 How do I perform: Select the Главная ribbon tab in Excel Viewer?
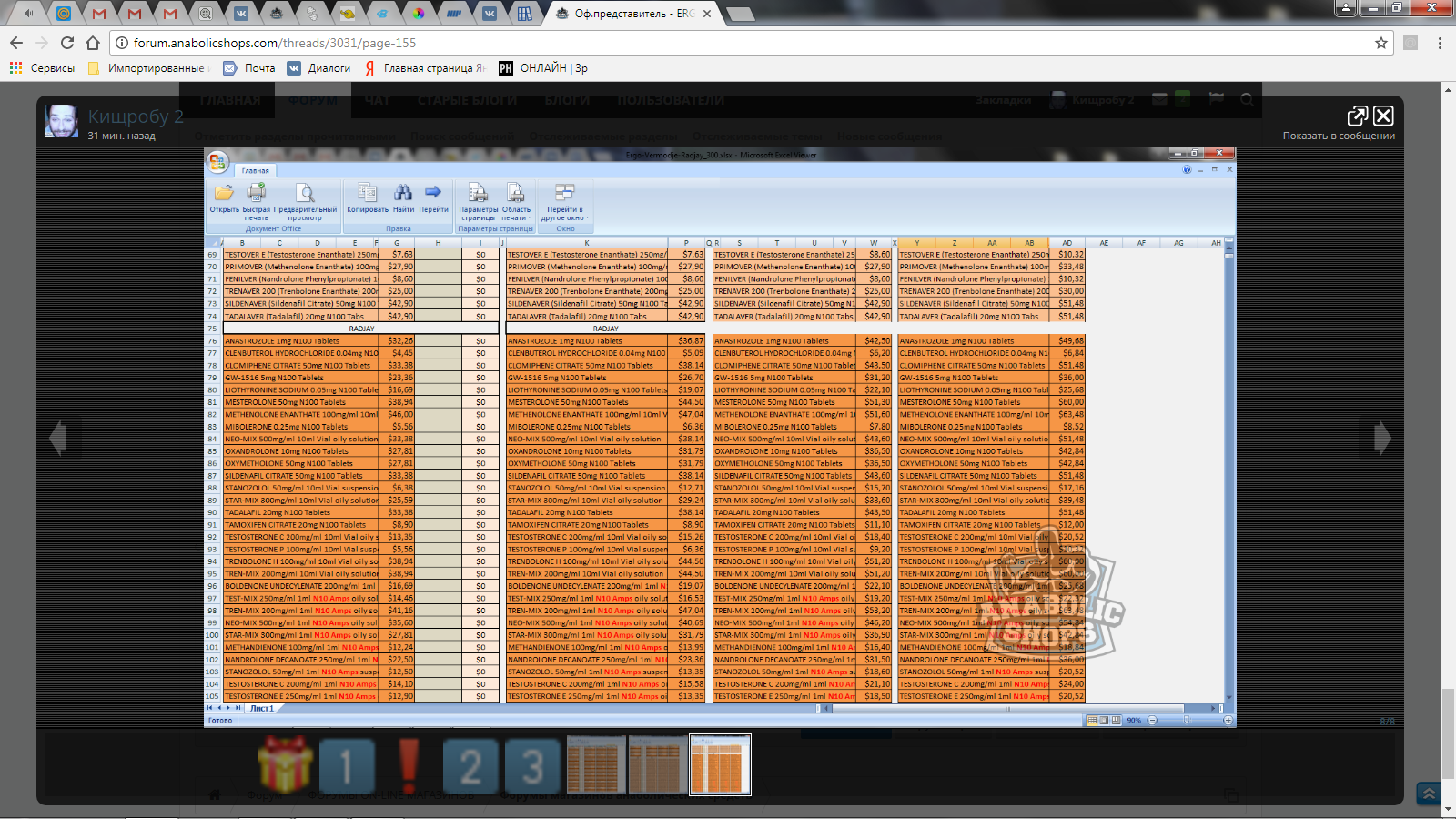click(255, 170)
